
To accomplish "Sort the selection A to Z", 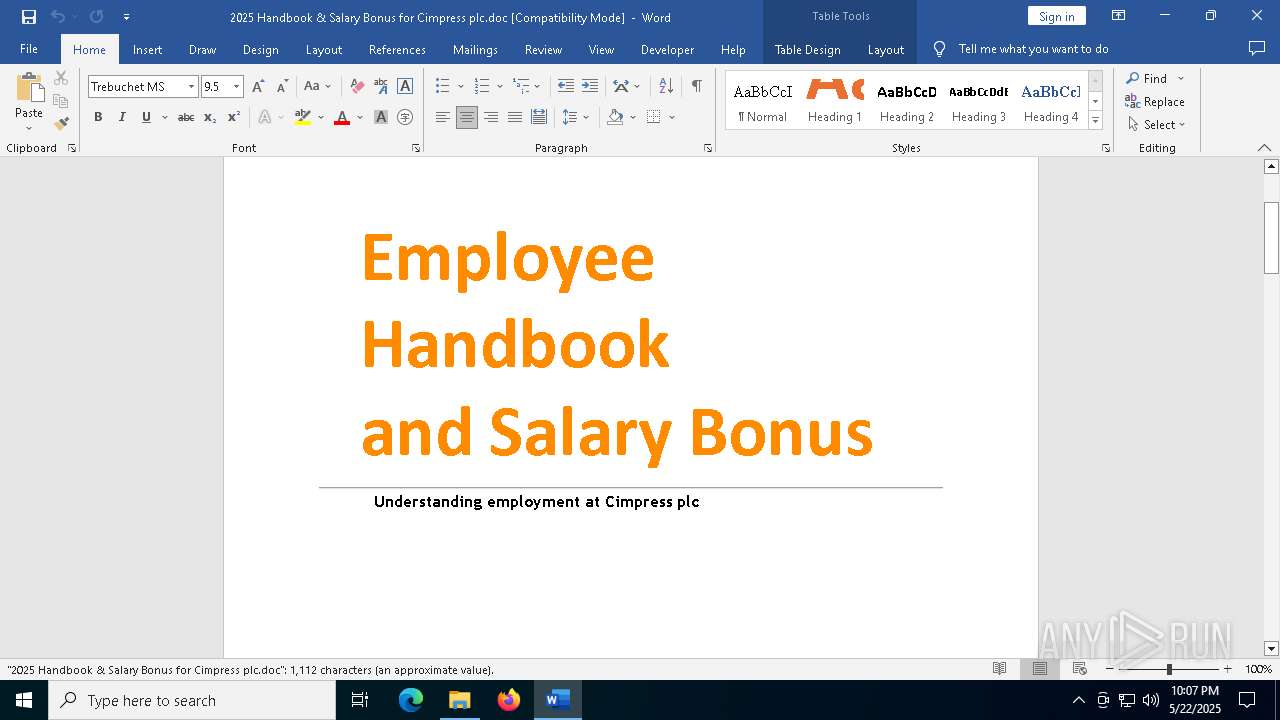I will click(666, 86).
